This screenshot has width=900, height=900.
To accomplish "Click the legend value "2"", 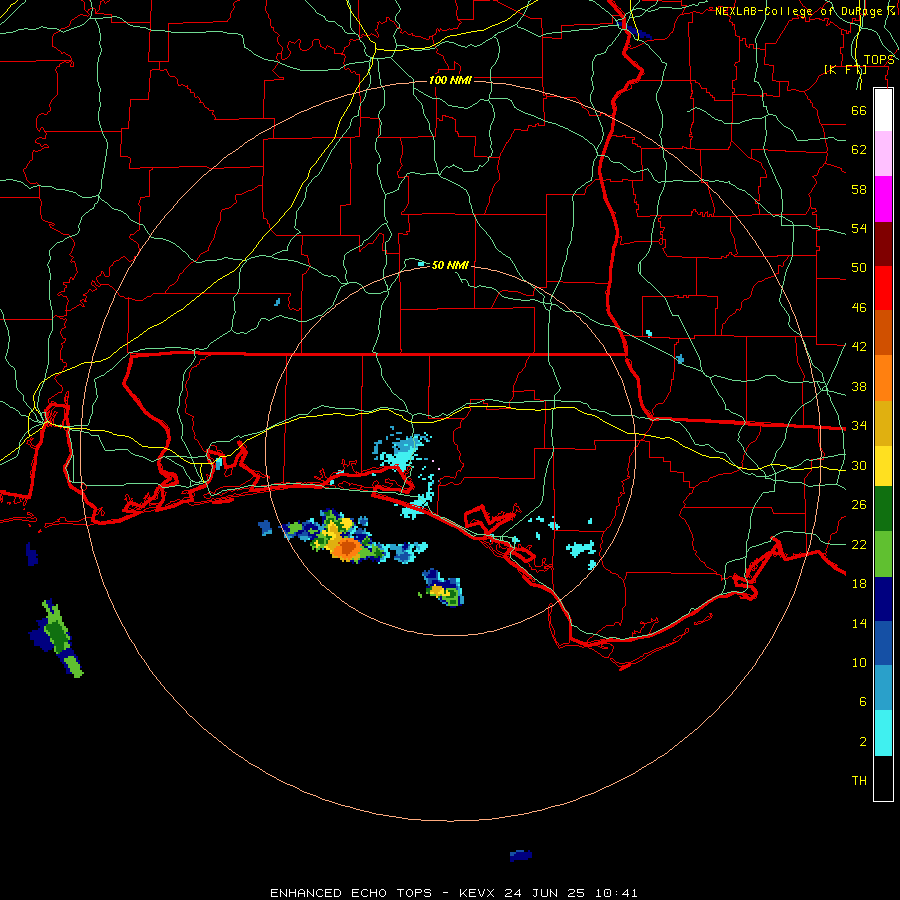I will point(862,742).
